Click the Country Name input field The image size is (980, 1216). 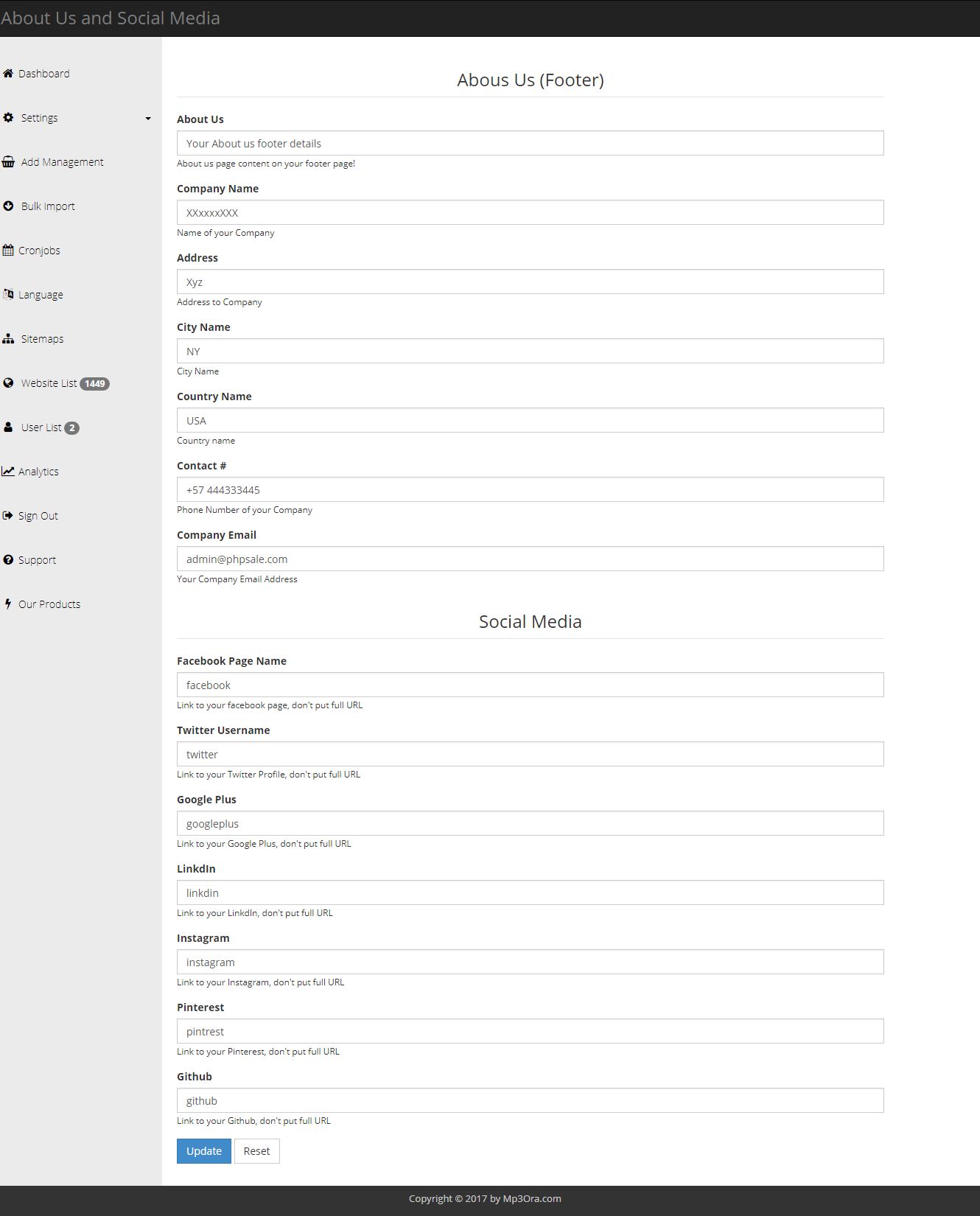(531, 420)
